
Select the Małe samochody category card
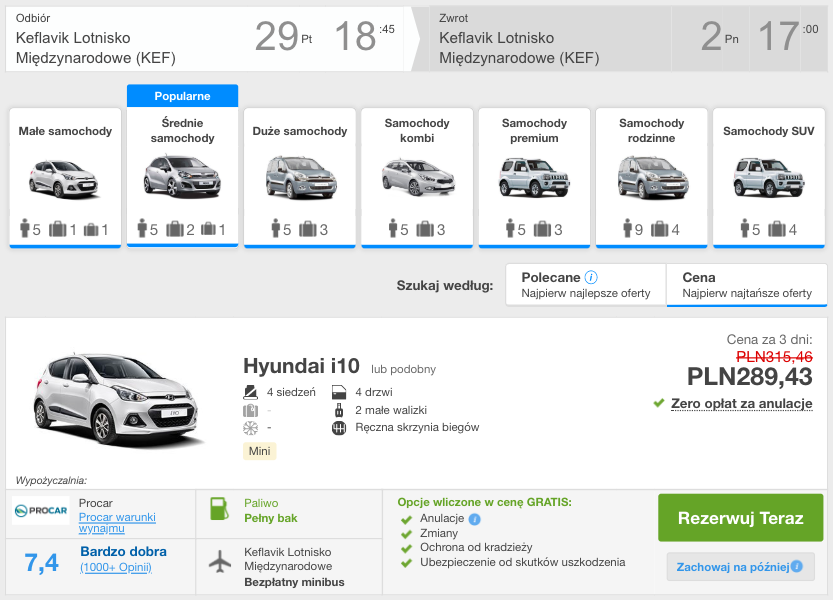point(65,178)
